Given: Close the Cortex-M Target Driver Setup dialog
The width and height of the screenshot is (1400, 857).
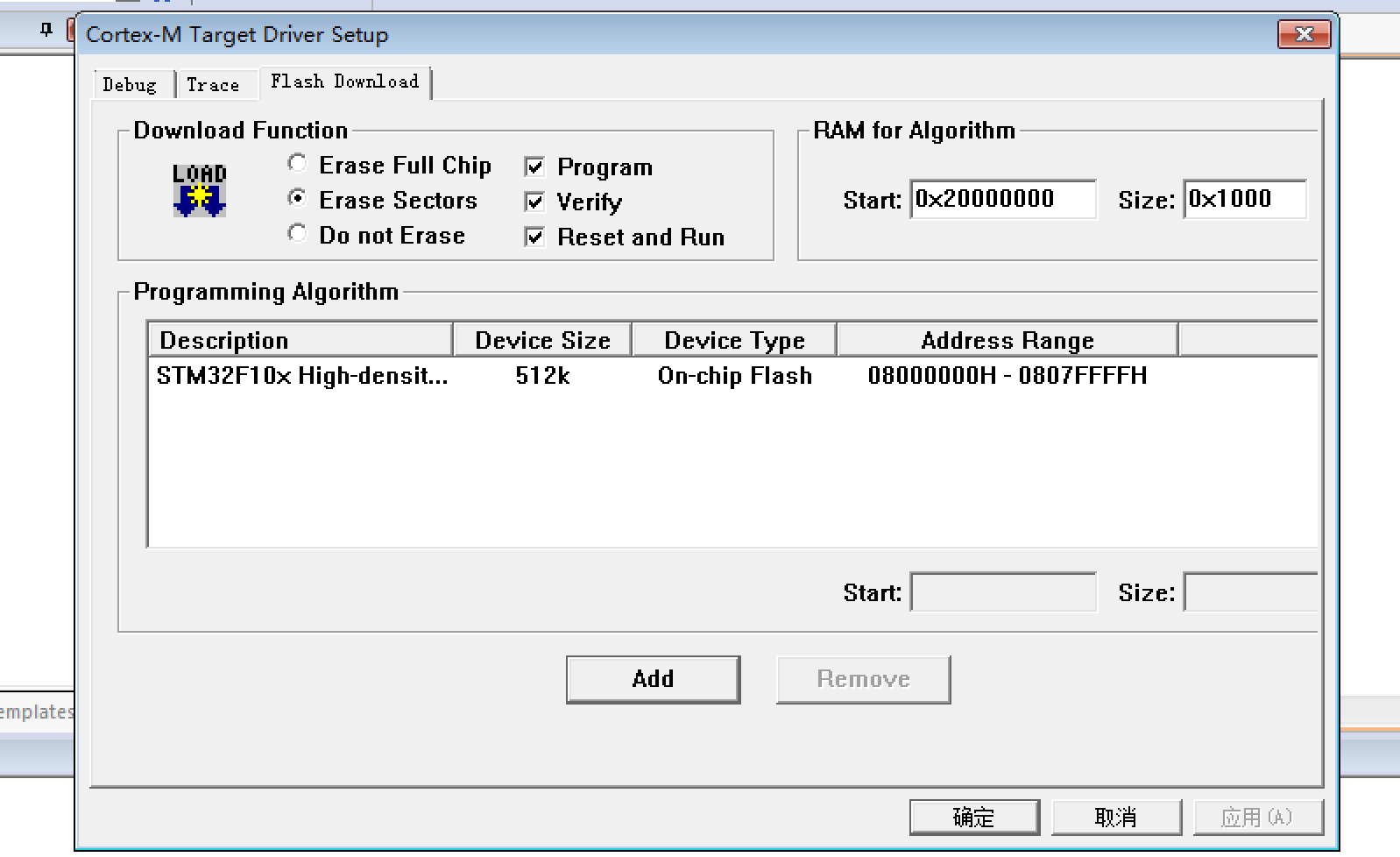Looking at the screenshot, I should [x=1304, y=34].
